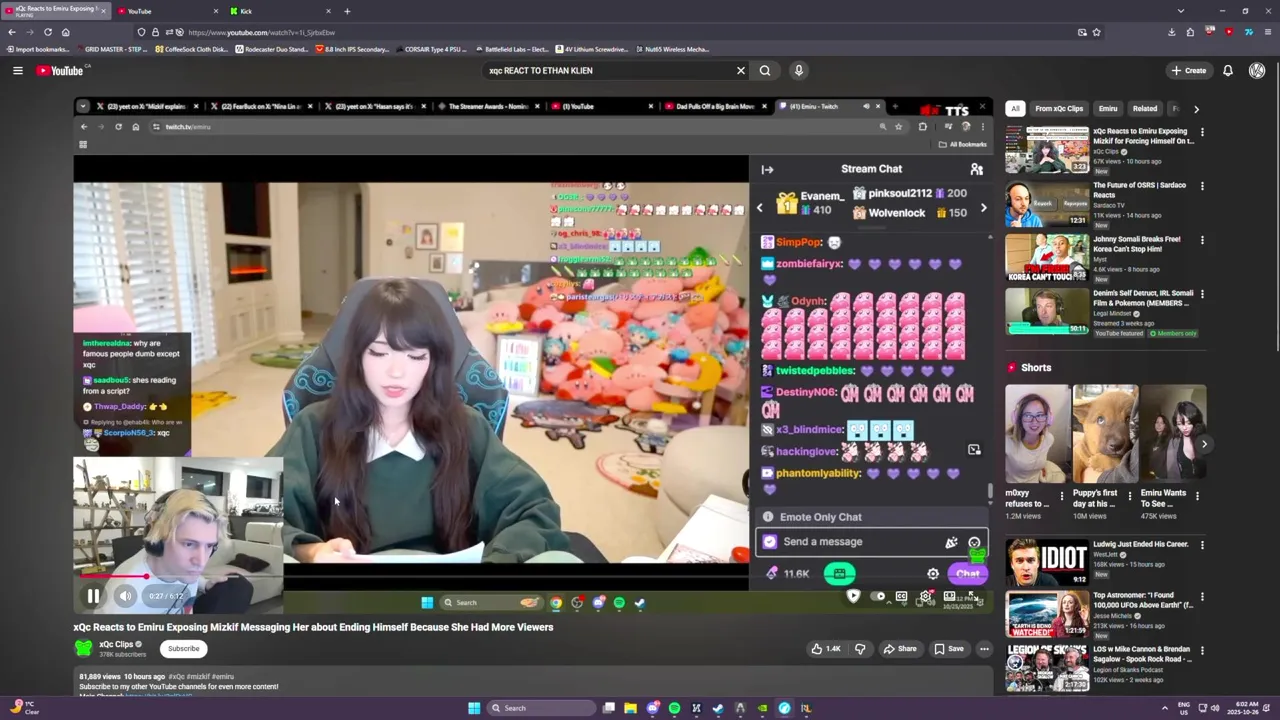Show next Shorts with the arrow

[1204, 444]
